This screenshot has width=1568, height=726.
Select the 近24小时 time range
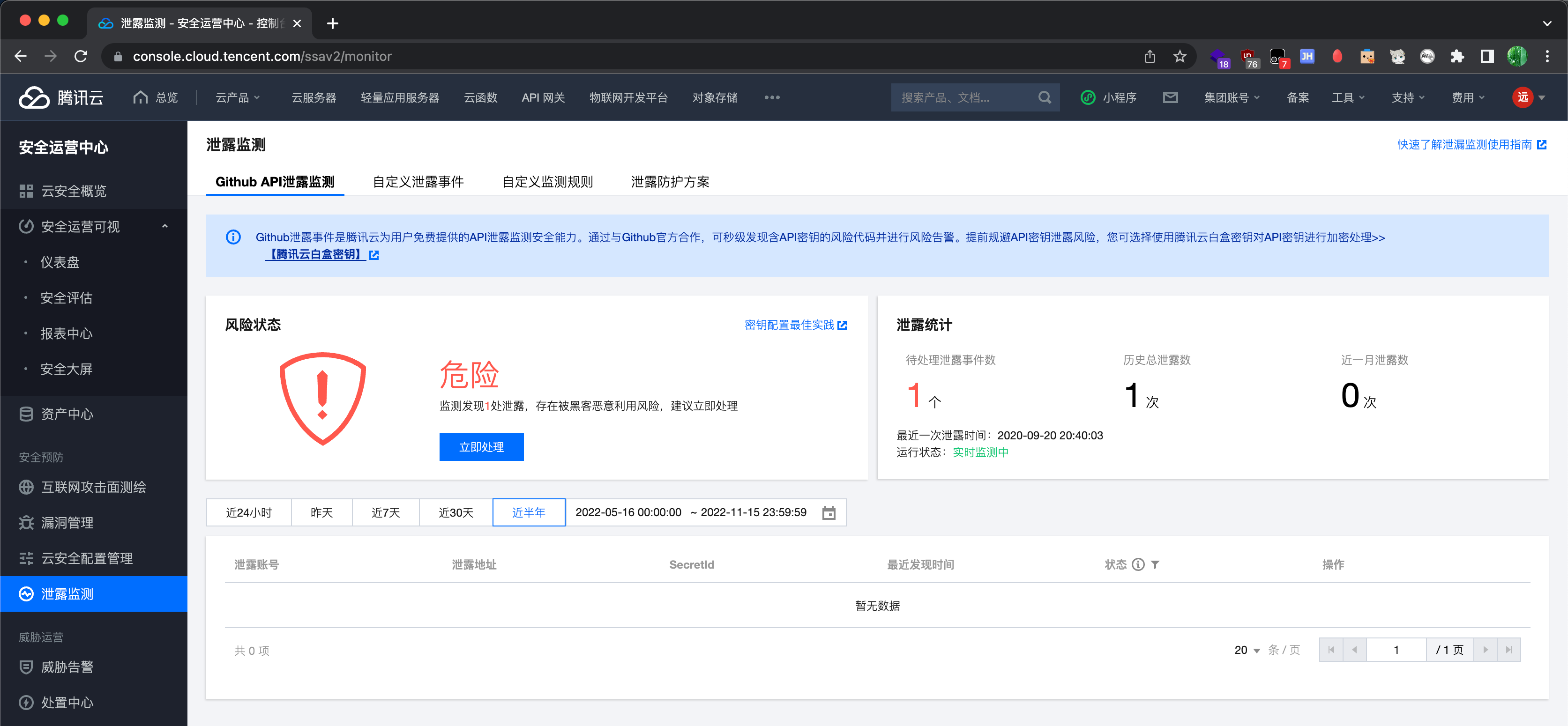[249, 512]
